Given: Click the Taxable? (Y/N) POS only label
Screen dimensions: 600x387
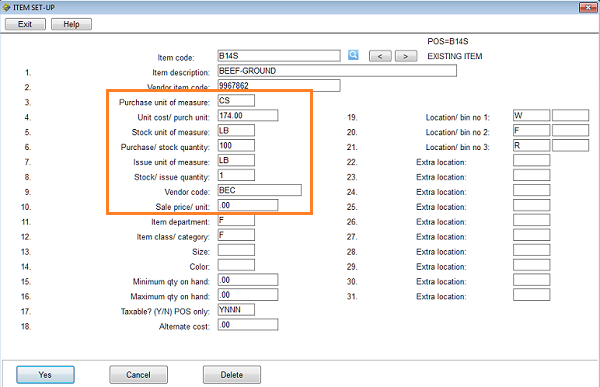Looking at the screenshot, I should pyautogui.click(x=165, y=312).
